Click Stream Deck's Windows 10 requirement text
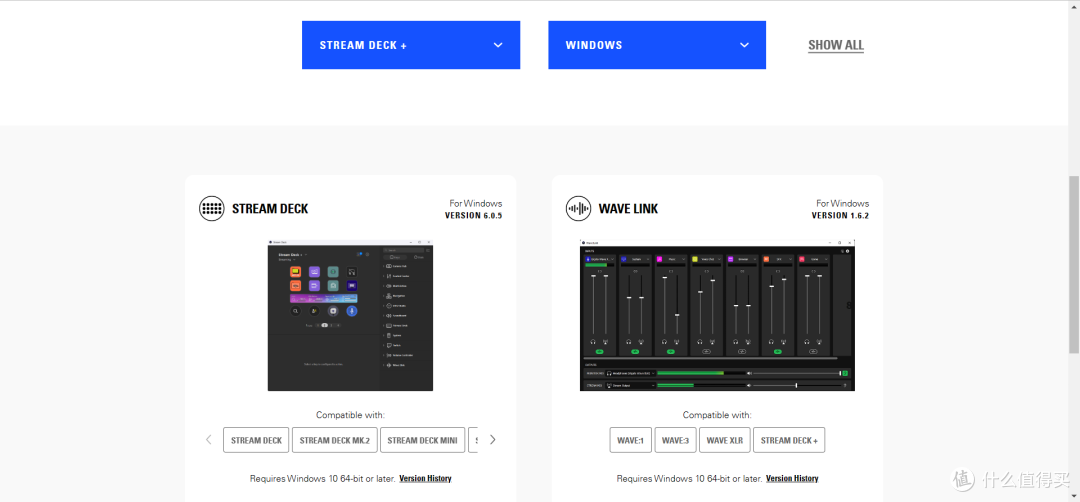This screenshot has width=1080, height=502. 322,478
